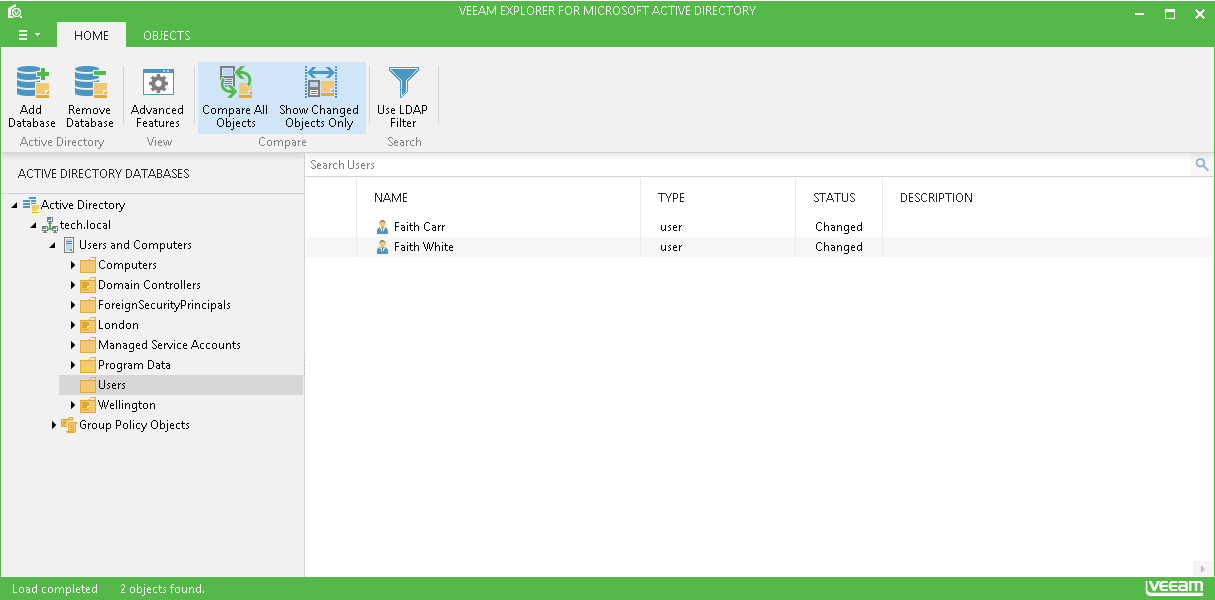
Task: Click the horizontal scrollbar right arrow
Action: click(x=1203, y=568)
